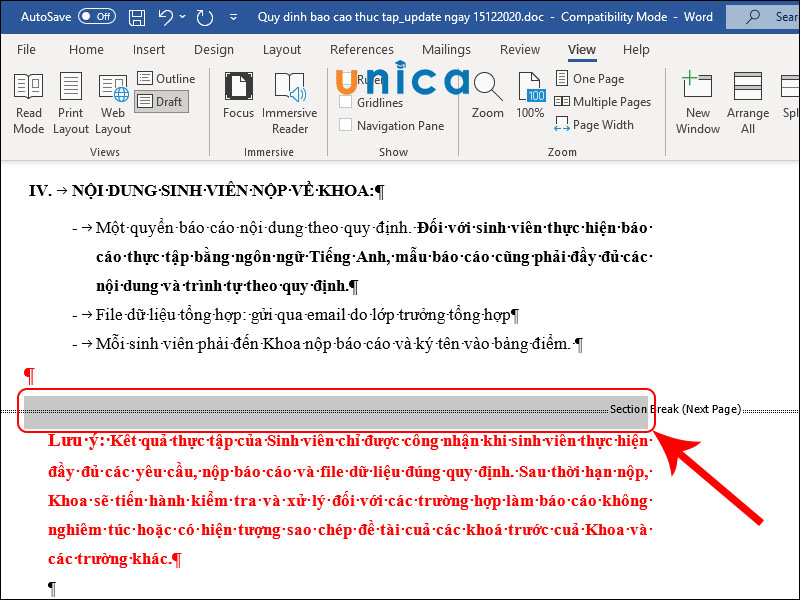800x600 pixels.
Task: Open the Mailings tab
Action: (446, 49)
